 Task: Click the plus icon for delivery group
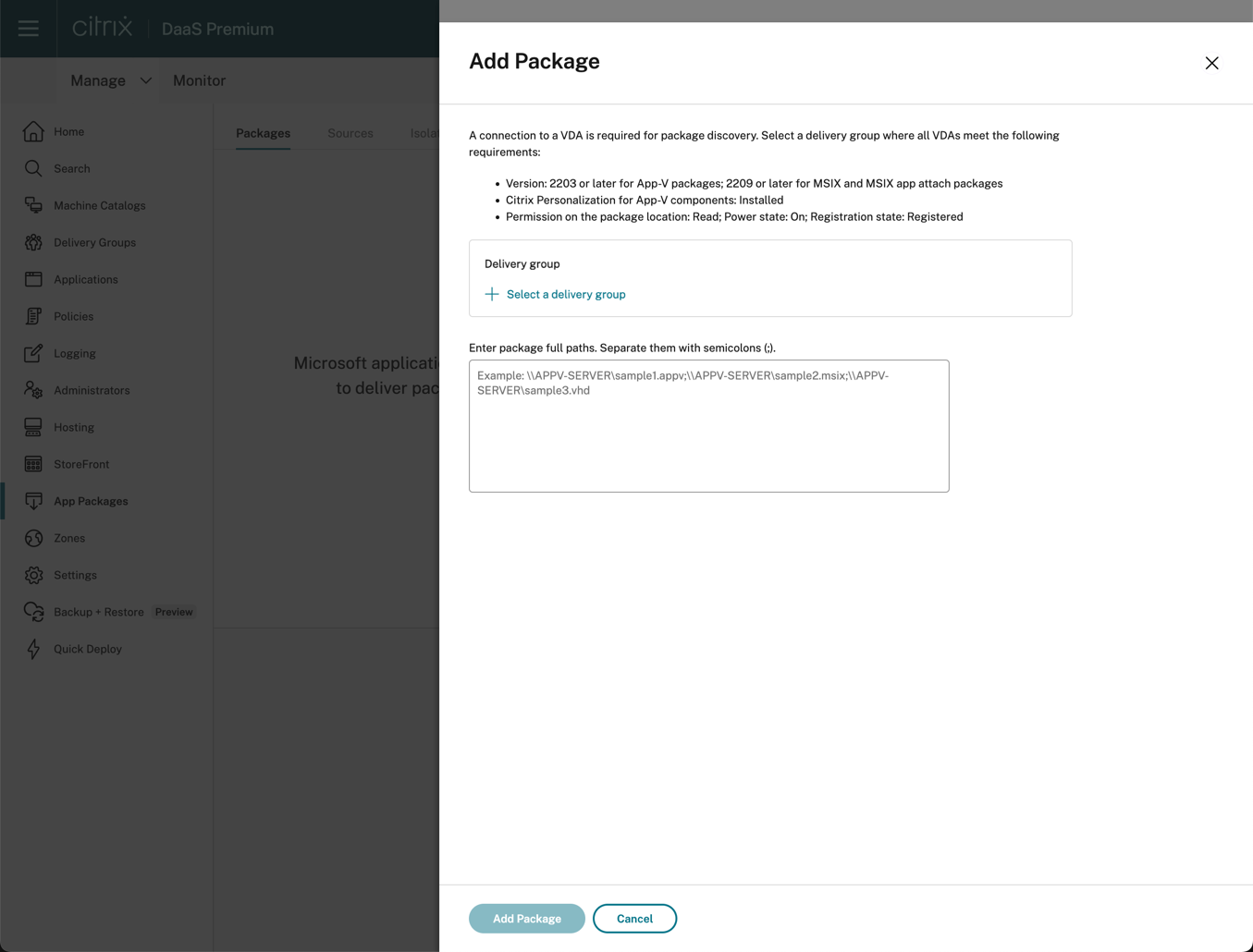pyautogui.click(x=492, y=294)
